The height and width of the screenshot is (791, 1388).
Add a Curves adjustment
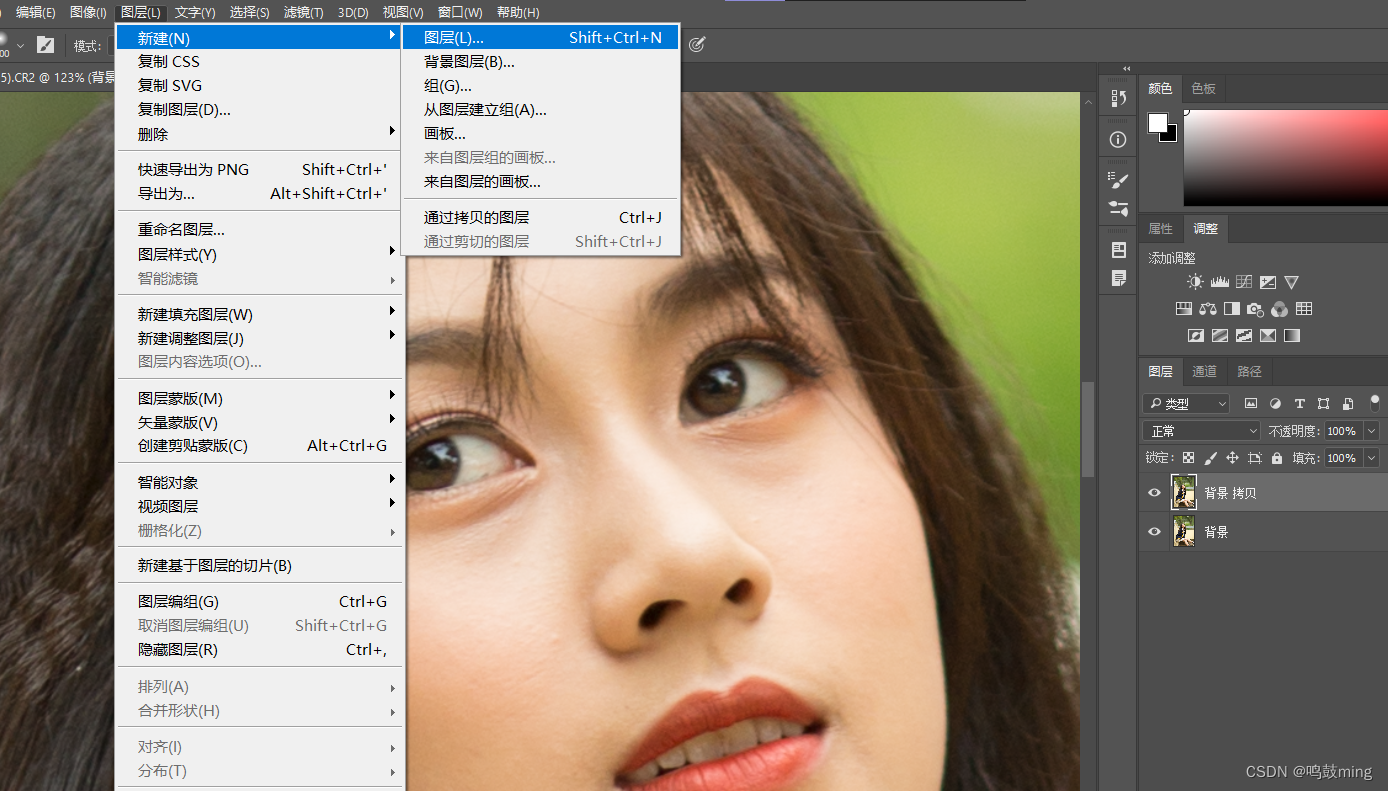[x=1244, y=282]
